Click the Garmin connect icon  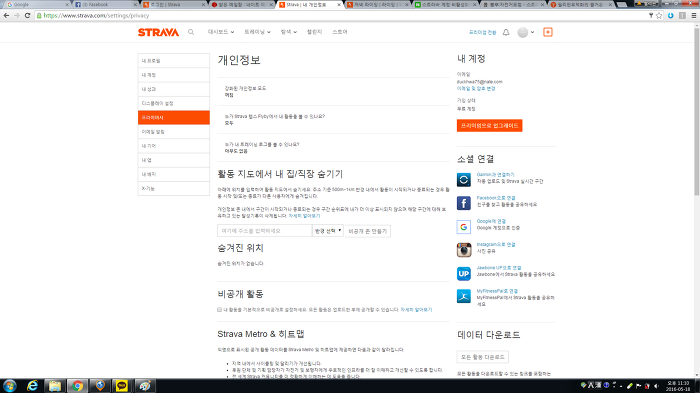464,180
